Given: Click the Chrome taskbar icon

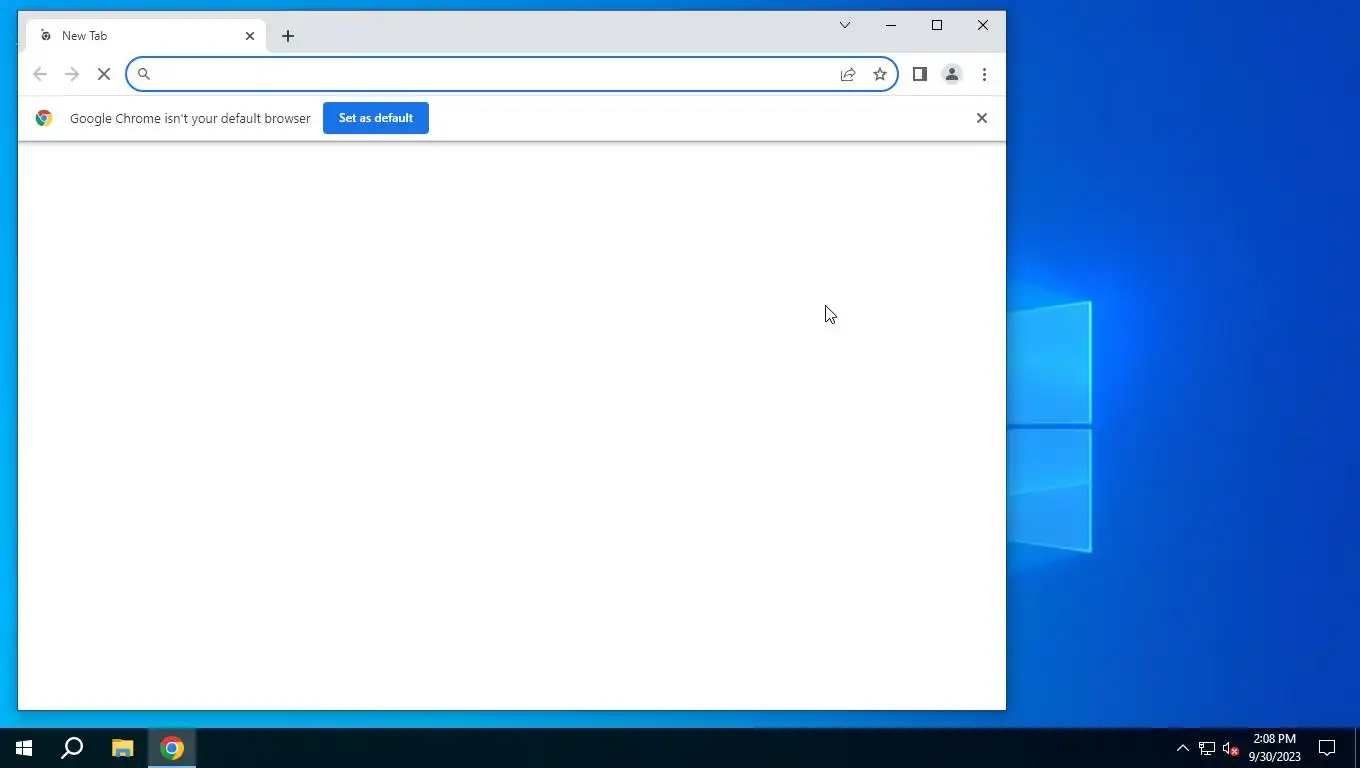Looking at the screenshot, I should [x=172, y=748].
